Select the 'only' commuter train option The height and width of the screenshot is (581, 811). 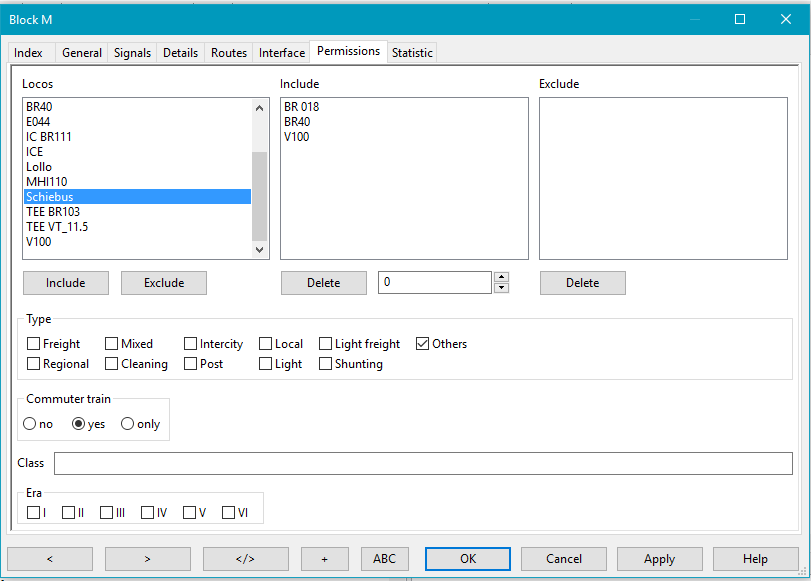coord(127,424)
